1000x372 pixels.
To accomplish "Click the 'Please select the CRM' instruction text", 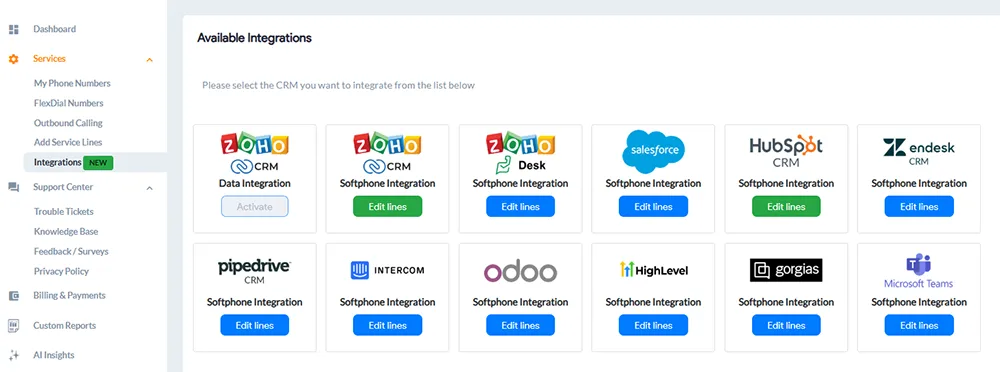I will tap(339, 86).
